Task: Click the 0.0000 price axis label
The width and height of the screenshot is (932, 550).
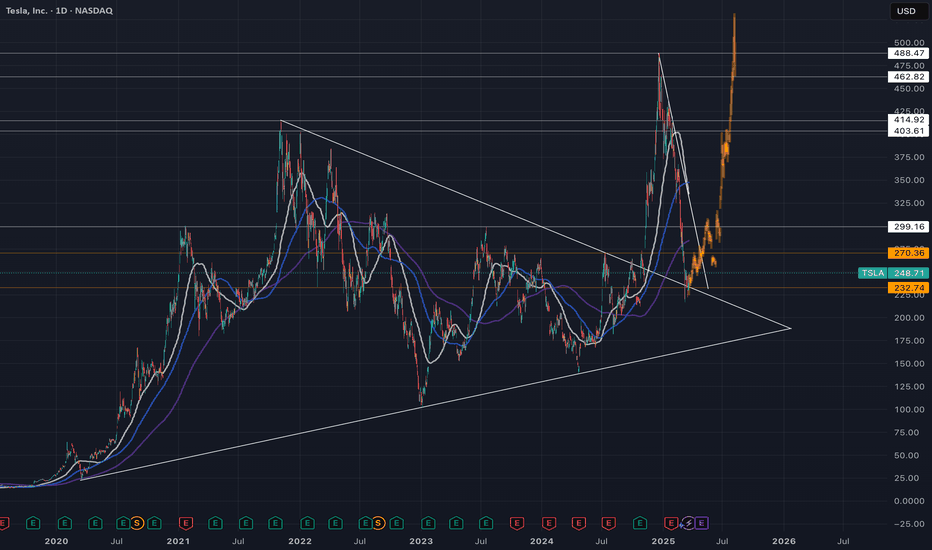Action: [x=909, y=501]
